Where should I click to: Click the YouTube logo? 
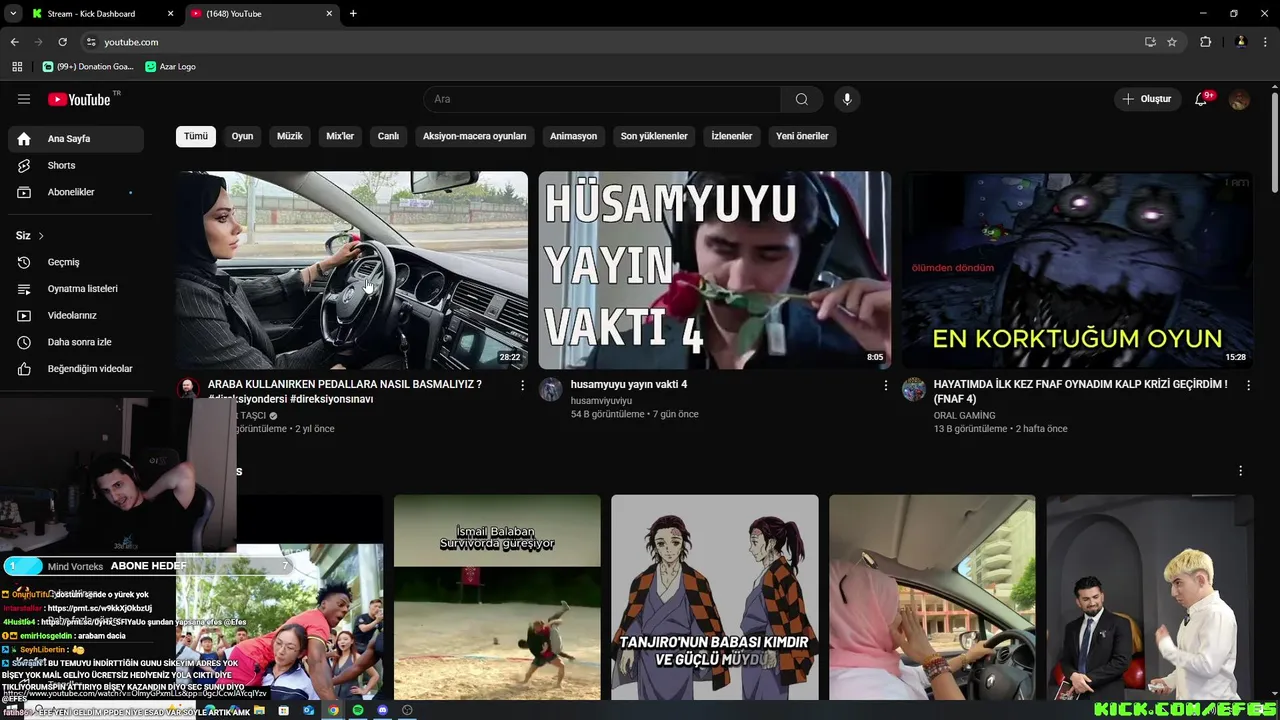79,99
